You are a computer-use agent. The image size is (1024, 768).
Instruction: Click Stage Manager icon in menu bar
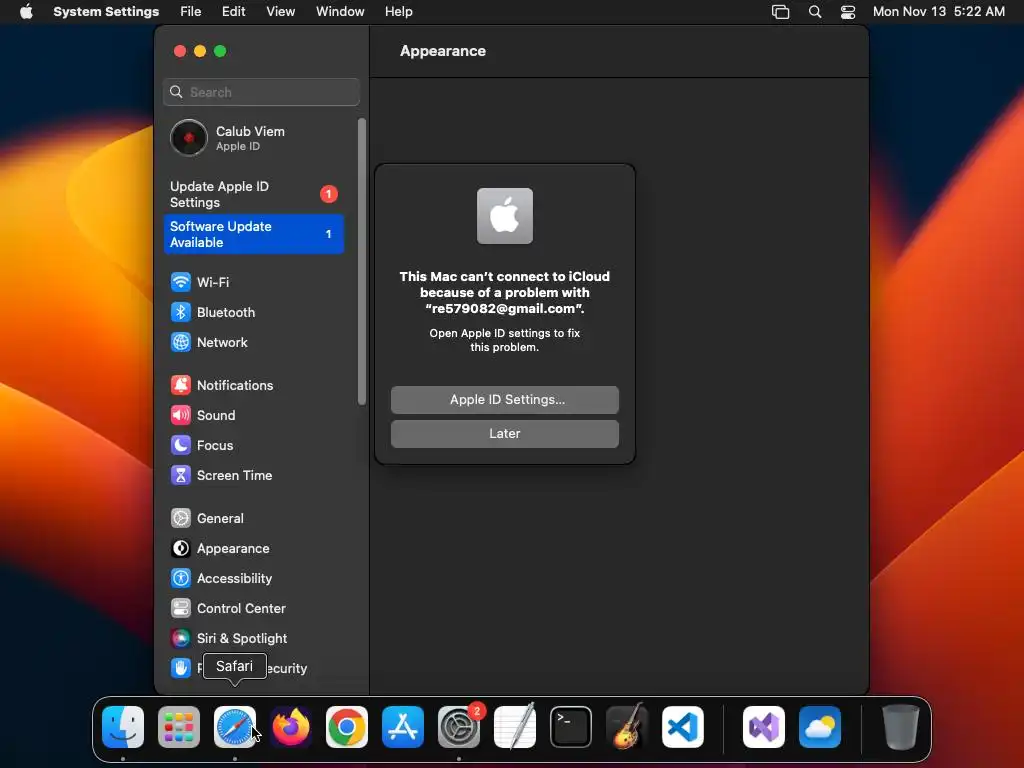(780, 12)
